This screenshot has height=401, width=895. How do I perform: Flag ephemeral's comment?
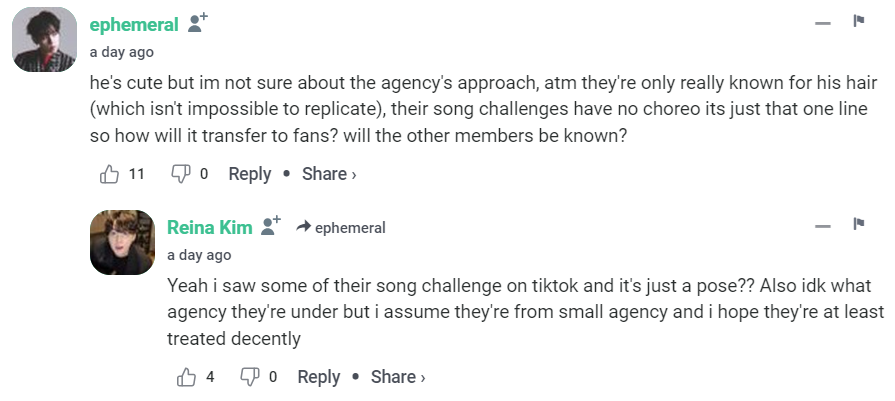point(858,21)
